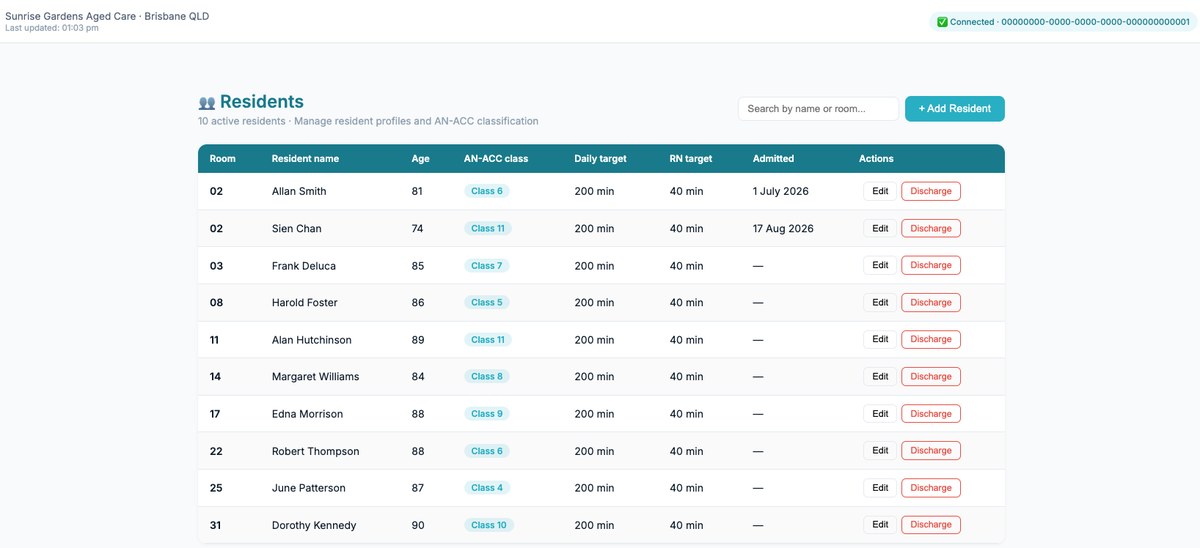Screen dimensions: 1200x548
Task: Edit Robert Thompson's resident record
Action: pyautogui.click(x=880, y=450)
